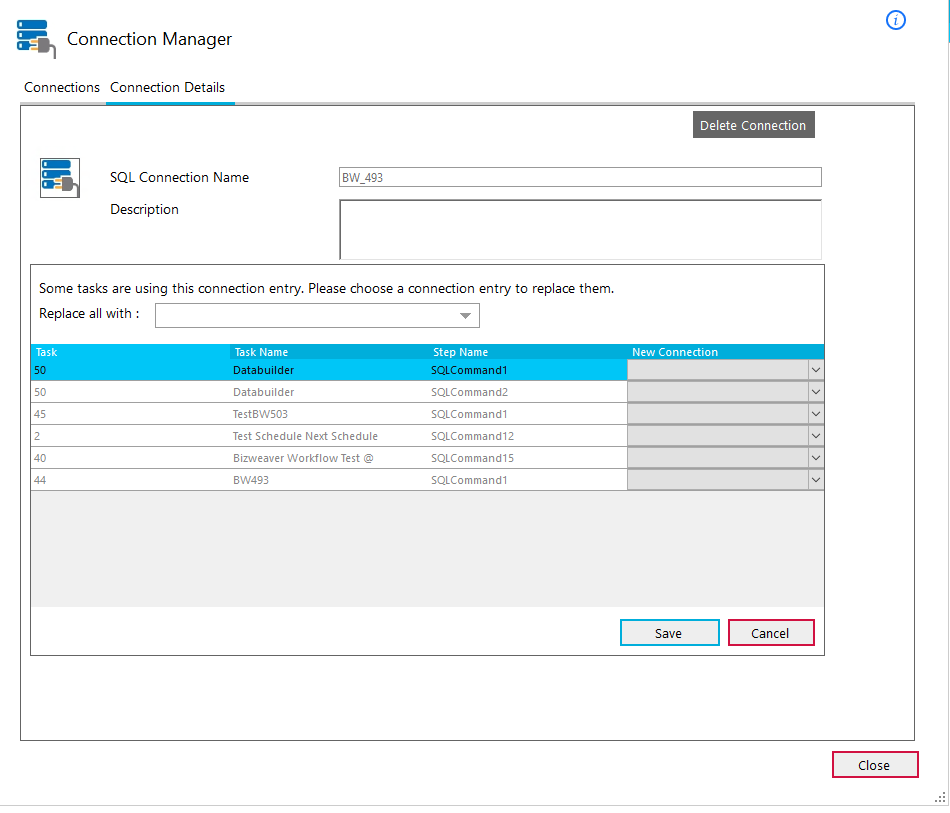Screen dimensions: 950x813
Task: Click the SQL Connection Name field
Action: 580,178
